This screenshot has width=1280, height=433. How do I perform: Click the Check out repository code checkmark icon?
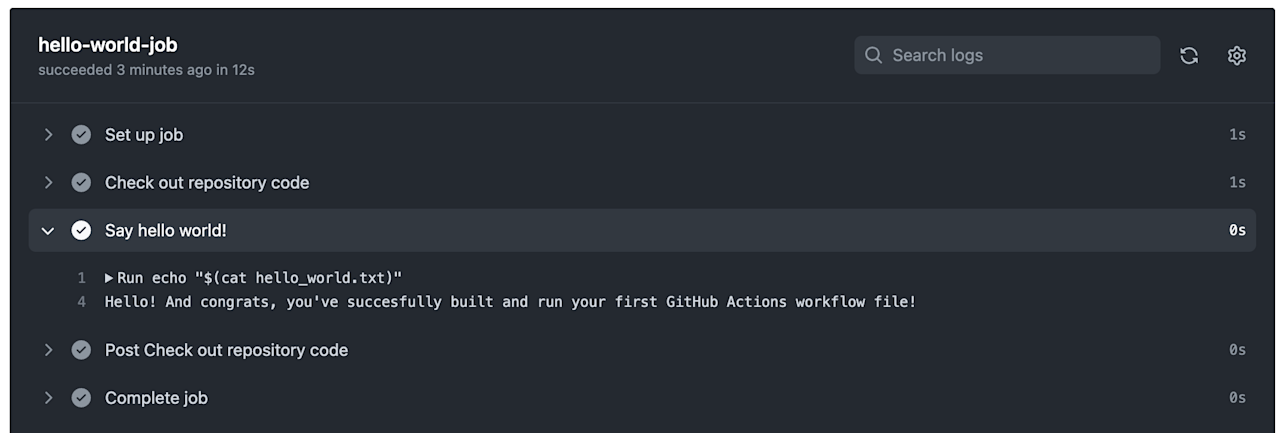pyautogui.click(x=81, y=183)
